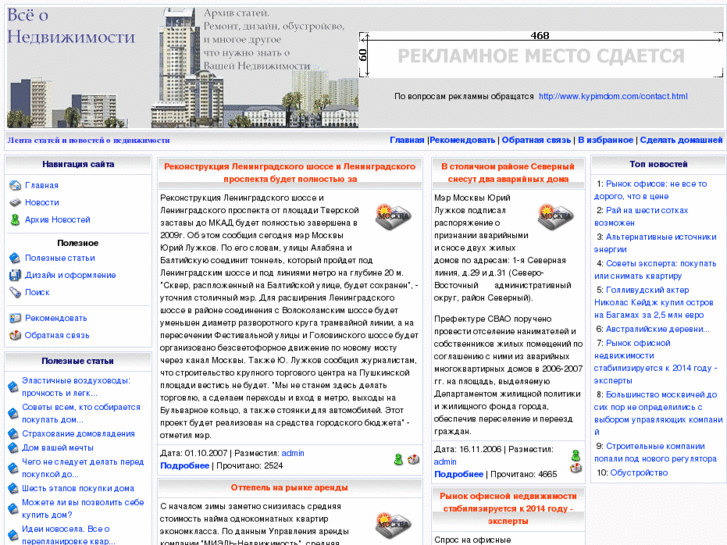Open article Дом вашей мечты
This screenshot has height=545, width=727.
pos(57,448)
